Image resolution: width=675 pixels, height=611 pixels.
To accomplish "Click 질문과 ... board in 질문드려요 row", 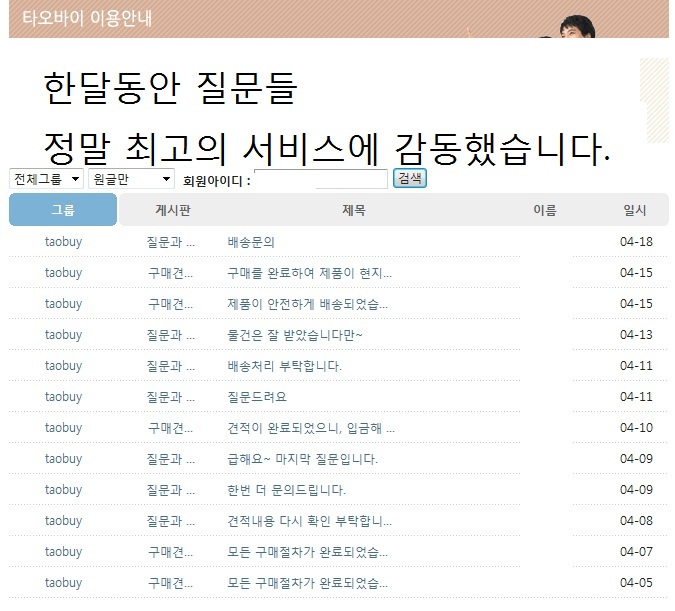I will pos(170,397).
